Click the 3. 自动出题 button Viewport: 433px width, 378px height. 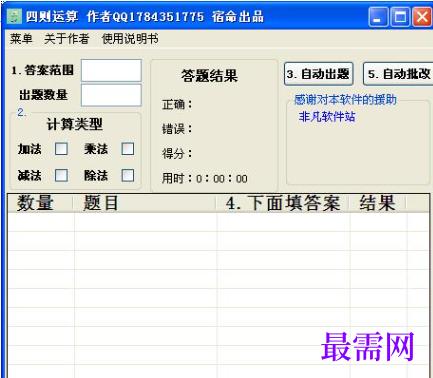(x=318, y=74)
